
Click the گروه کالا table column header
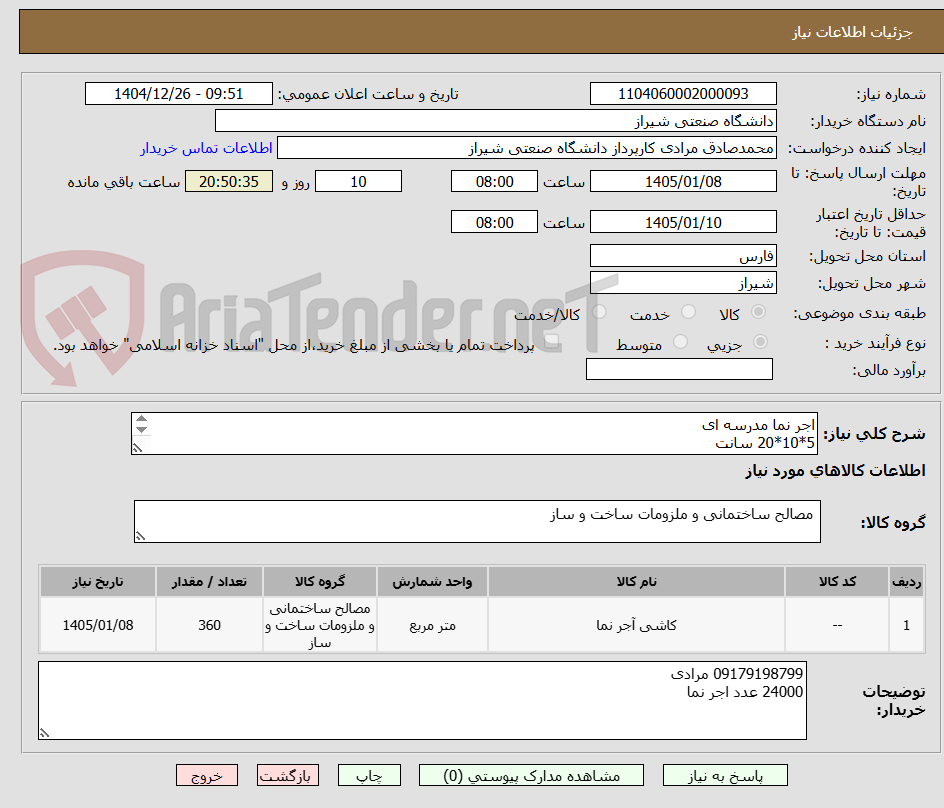pos(320,582)
